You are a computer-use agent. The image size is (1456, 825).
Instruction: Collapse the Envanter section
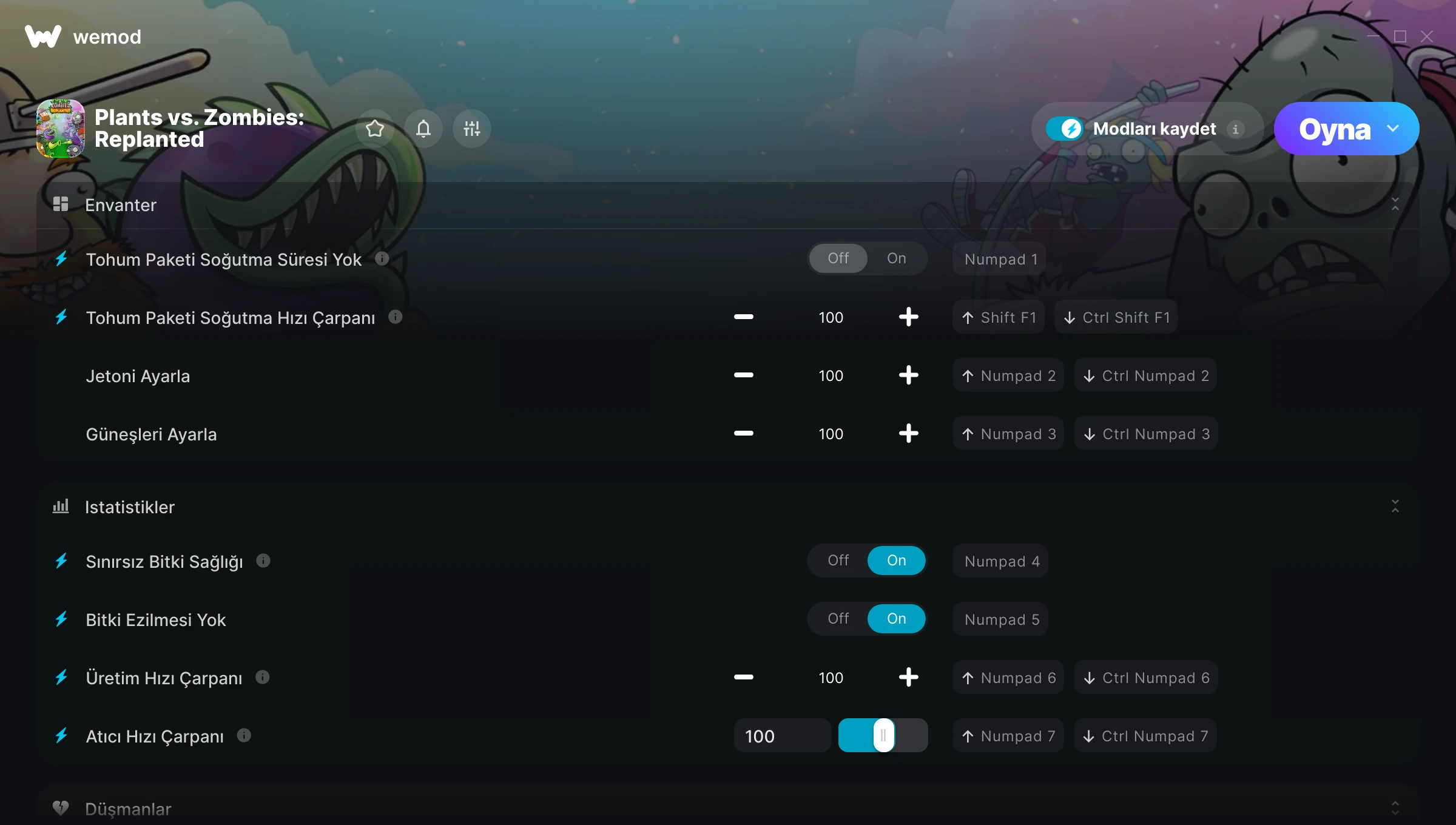pos(1395,204)
